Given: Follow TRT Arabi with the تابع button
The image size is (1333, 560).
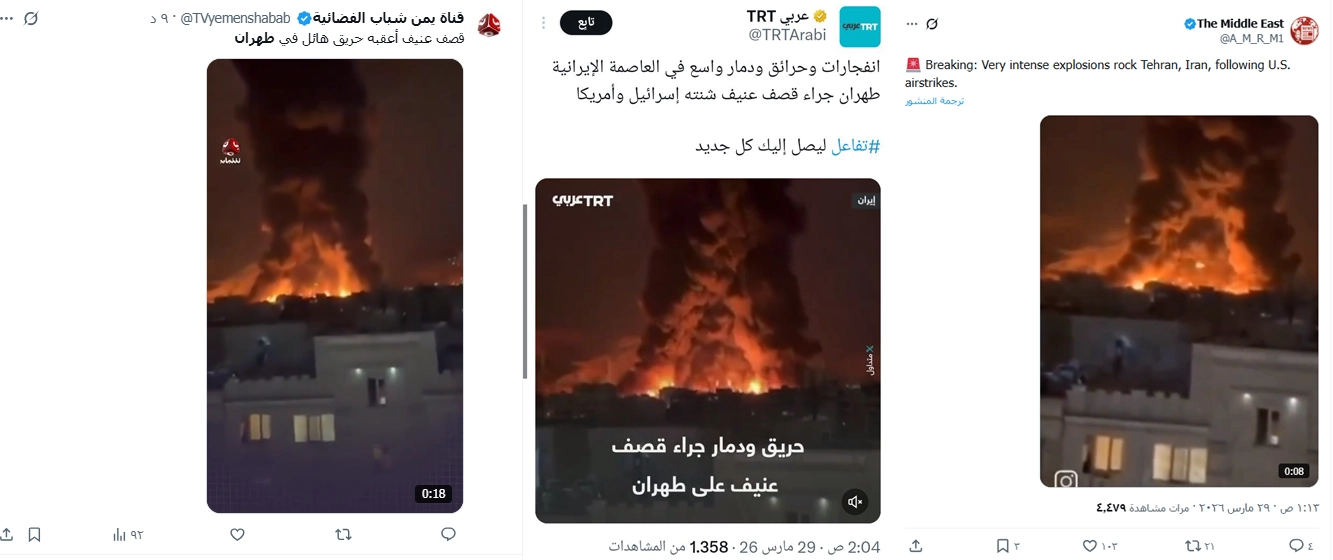Looking at the screenshot, I should (x=586, y=22).
